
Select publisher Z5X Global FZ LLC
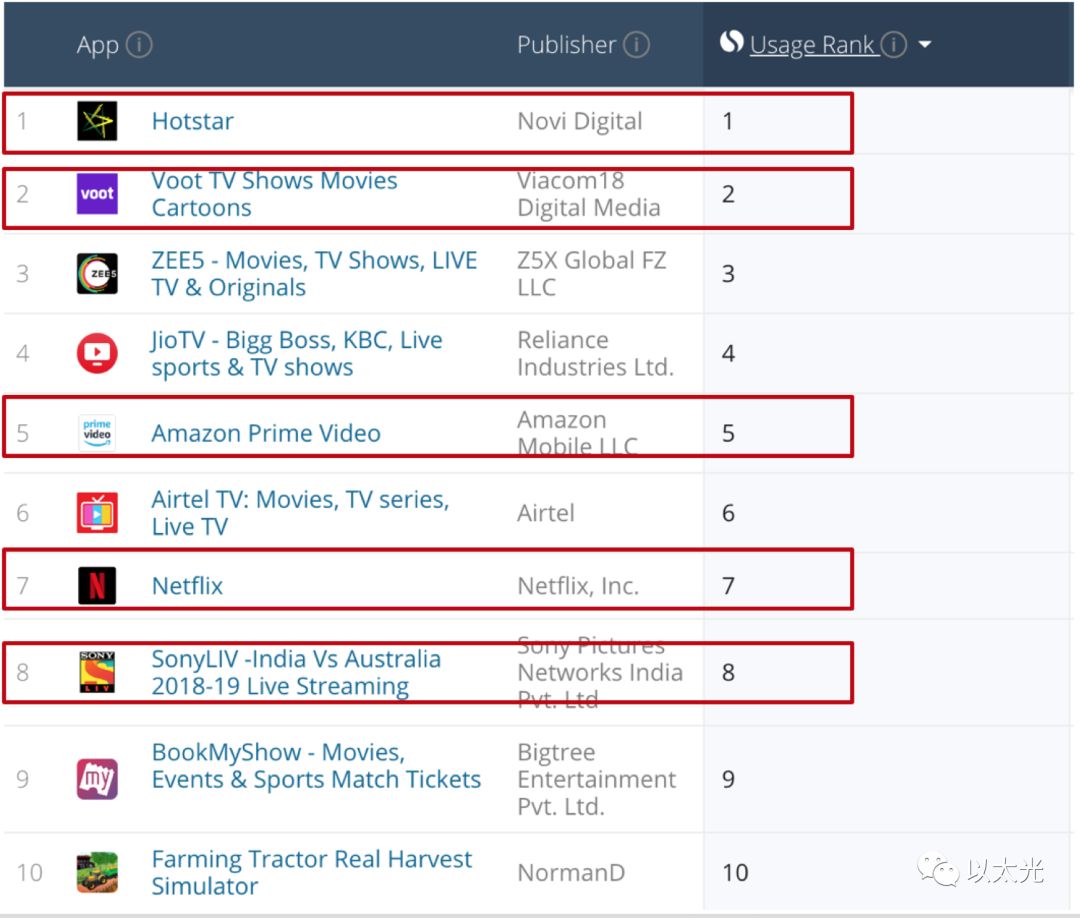592,274
